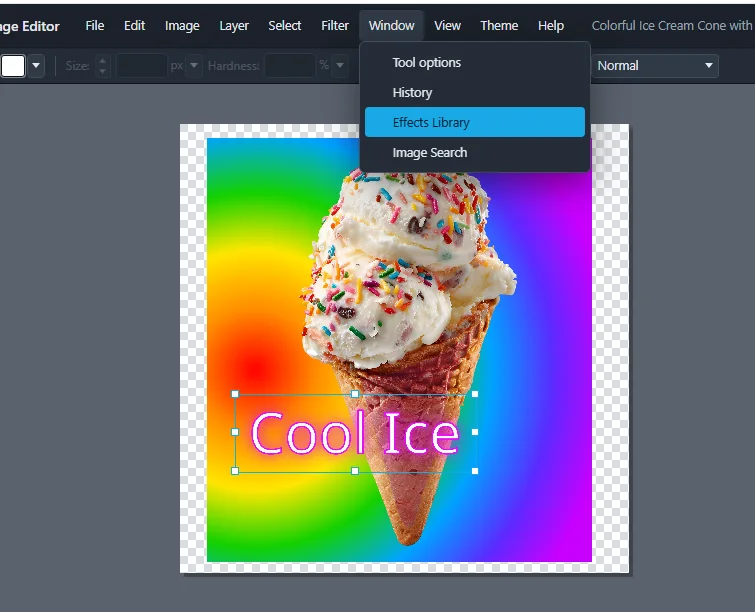Click bottom-left handle of text box
Viewport: 755px width, 612px height.
(x=235, y=471)
